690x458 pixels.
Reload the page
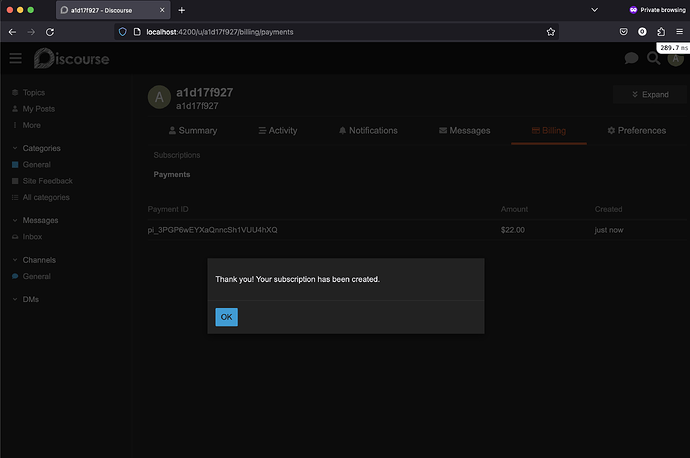click(x=50, y=32)
